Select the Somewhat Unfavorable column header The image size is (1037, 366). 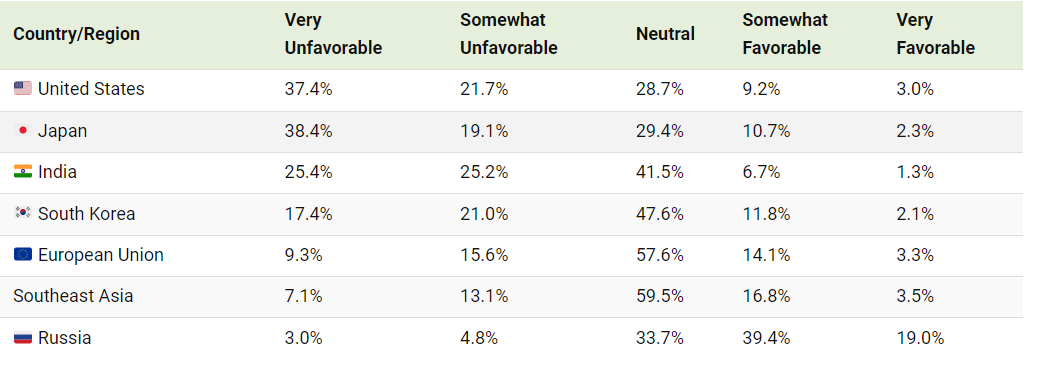tap(509, 34)
